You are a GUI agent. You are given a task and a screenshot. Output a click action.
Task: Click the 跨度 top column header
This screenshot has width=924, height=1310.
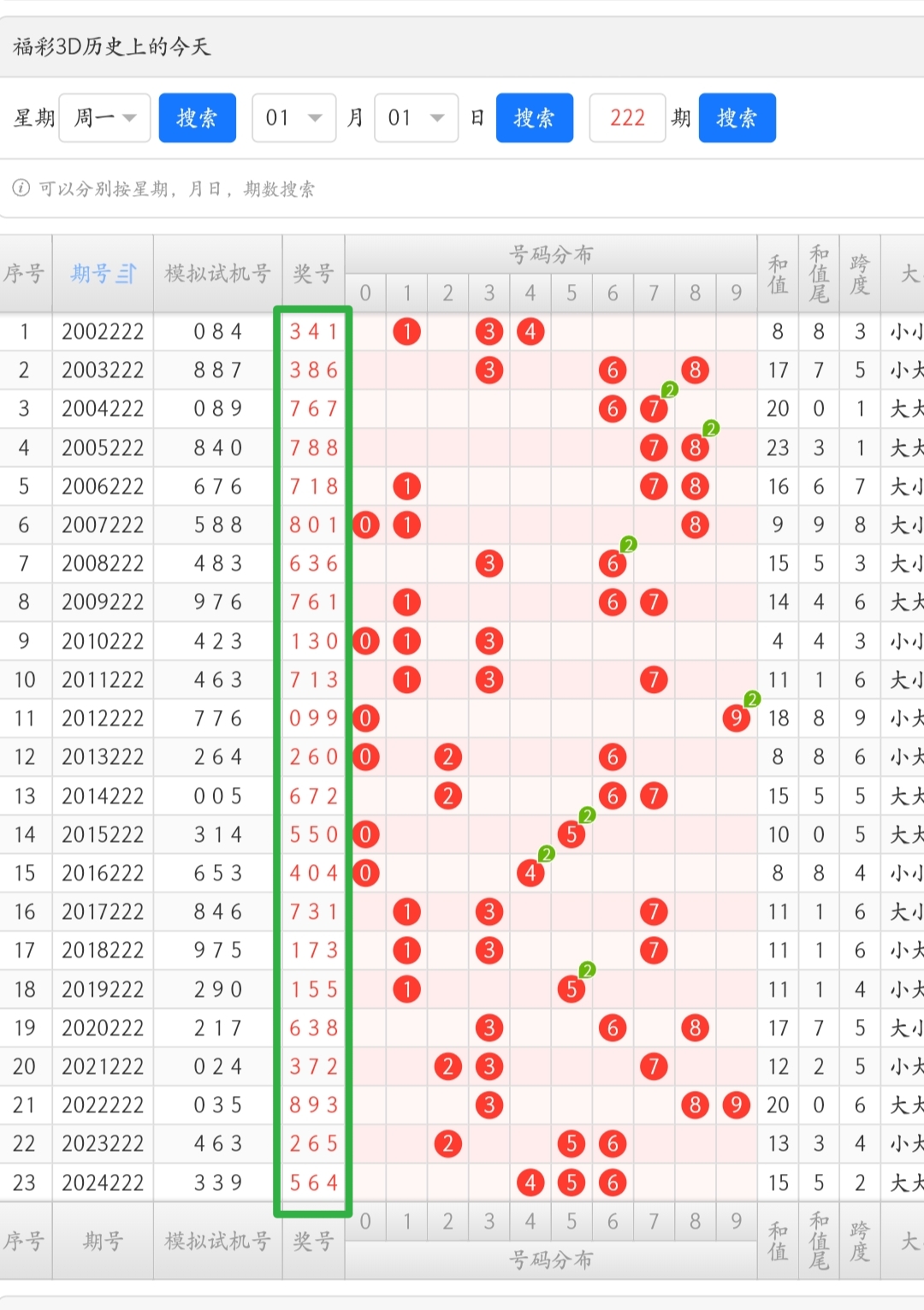(x=860, y=274)
